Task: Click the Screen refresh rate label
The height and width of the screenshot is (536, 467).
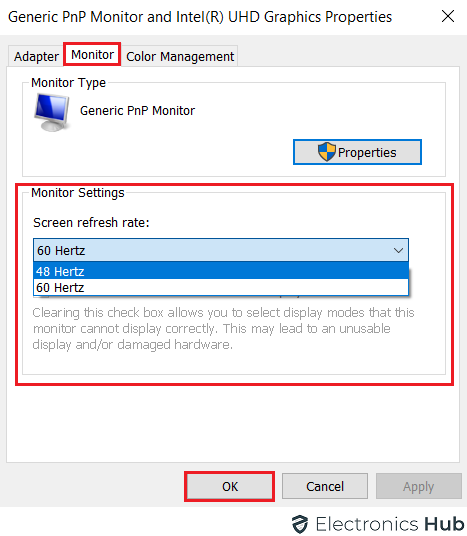Action: point(91,223)
